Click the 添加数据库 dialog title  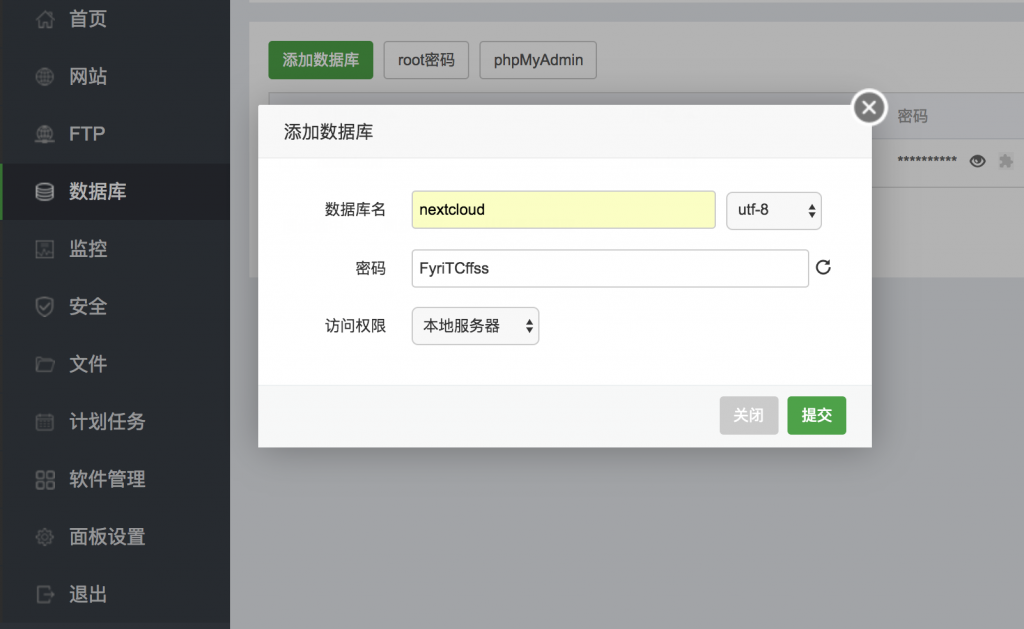pos(328,132)
